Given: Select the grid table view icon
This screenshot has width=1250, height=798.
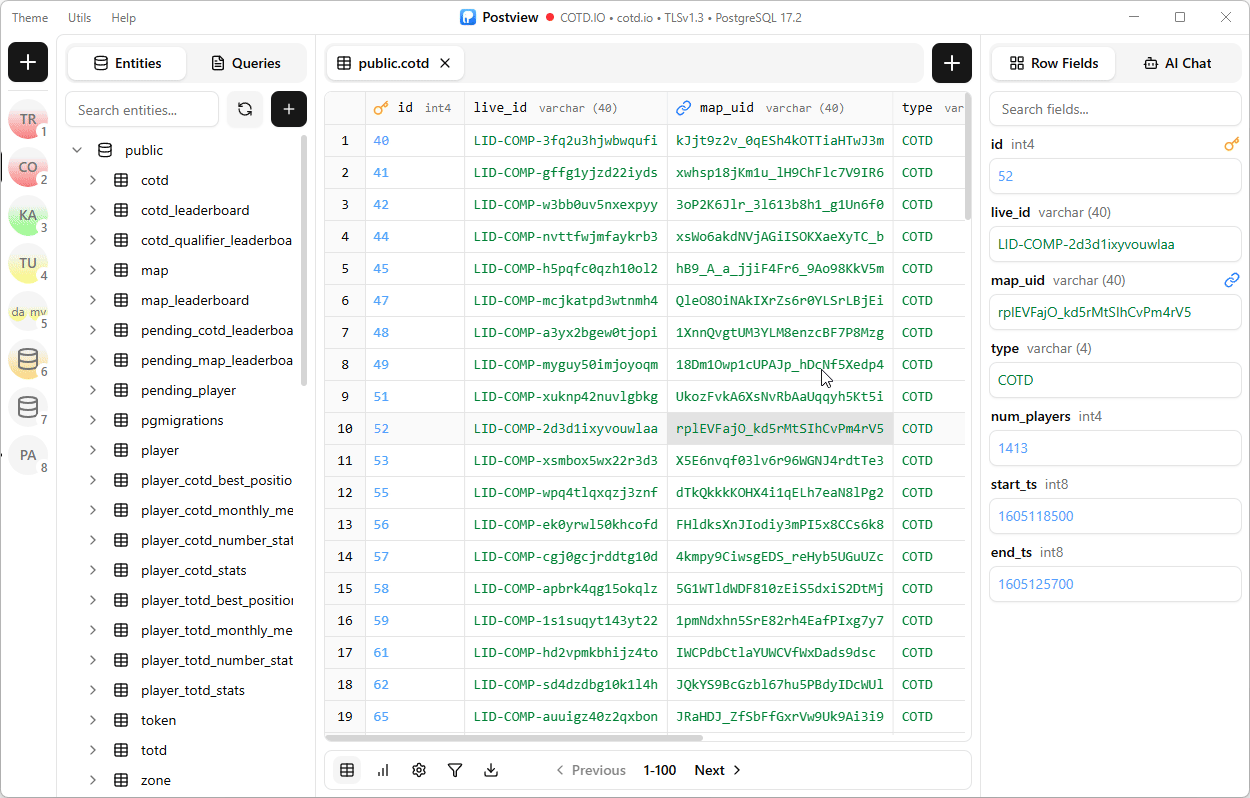Looking at the screenshot, I should coord(347,770).
